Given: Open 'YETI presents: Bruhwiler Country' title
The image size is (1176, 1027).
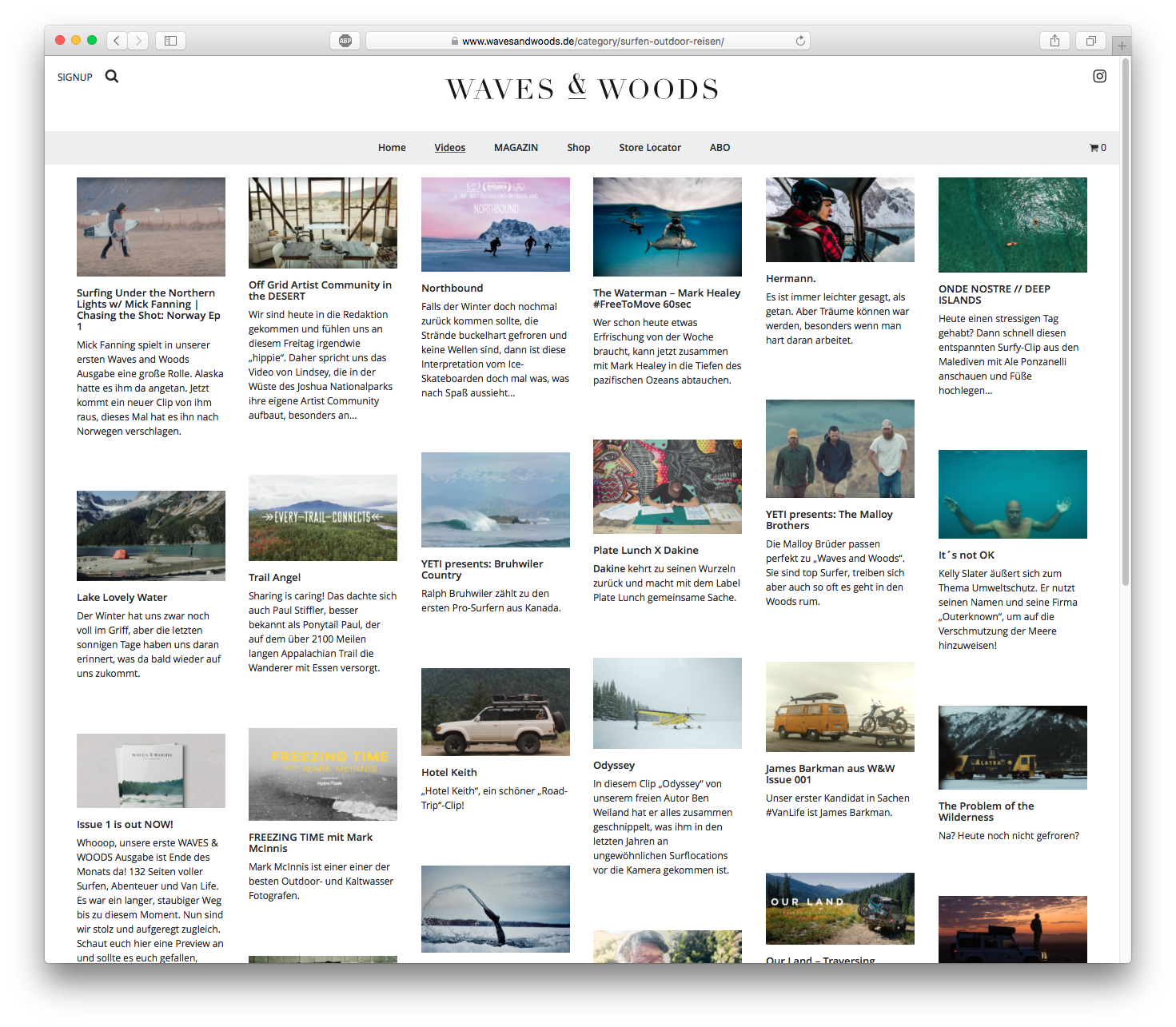Looking at the screenshot, I should point(482,569).
